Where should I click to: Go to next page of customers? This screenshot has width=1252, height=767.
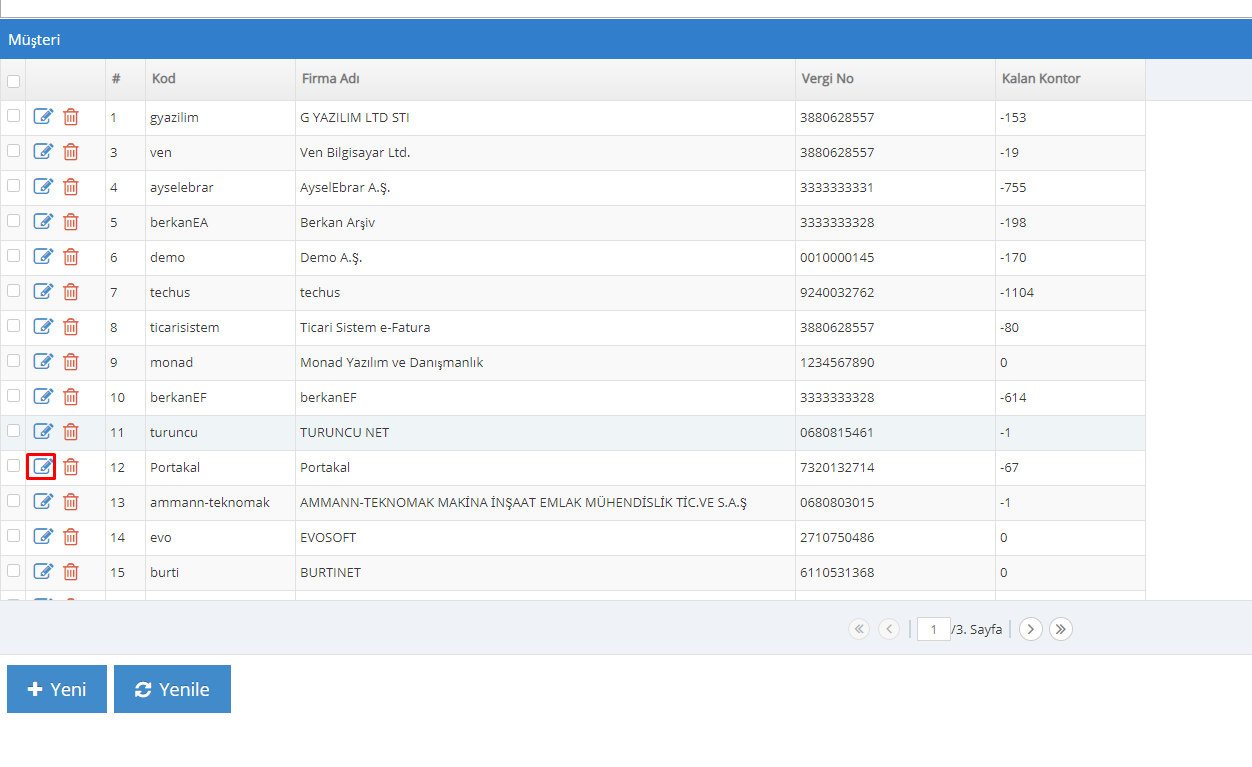click(1031, 629)
